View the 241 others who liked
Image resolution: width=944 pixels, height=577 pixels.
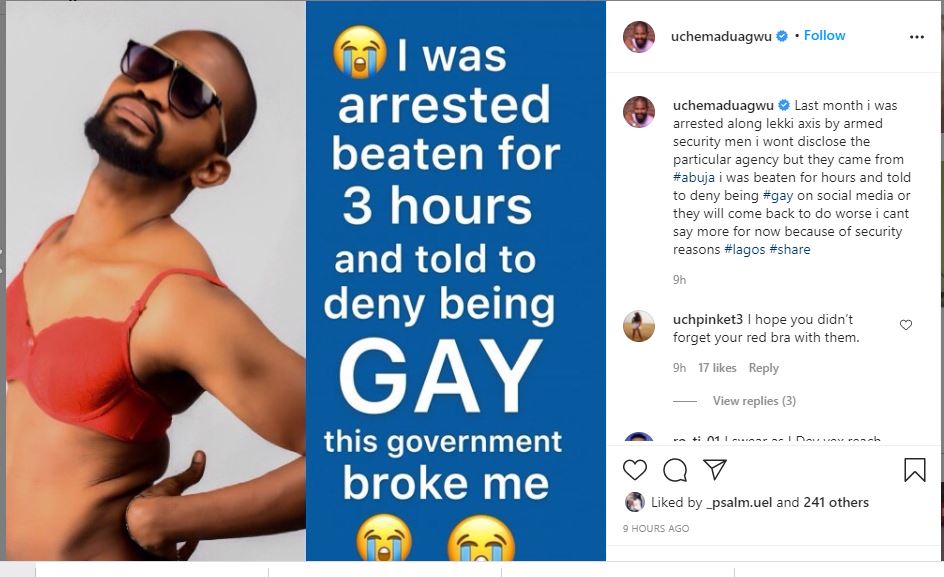[x=836, y=502]
